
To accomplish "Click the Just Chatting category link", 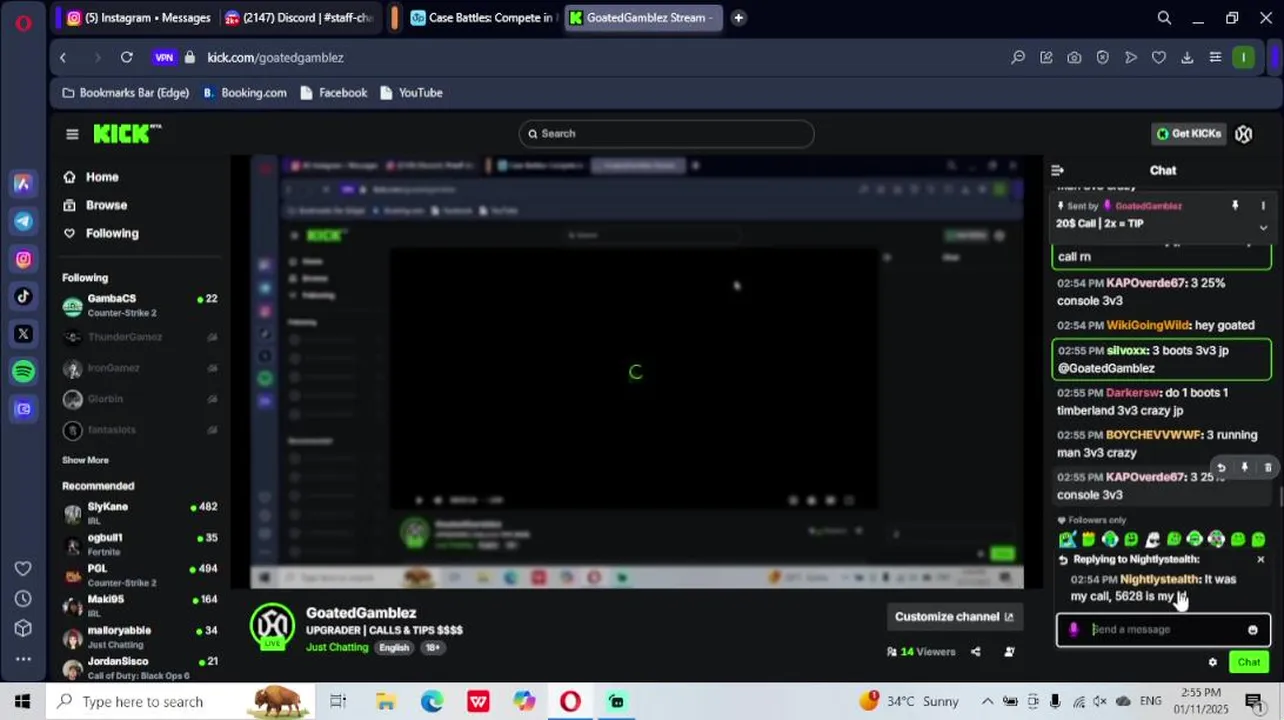I will pos(337,647).
